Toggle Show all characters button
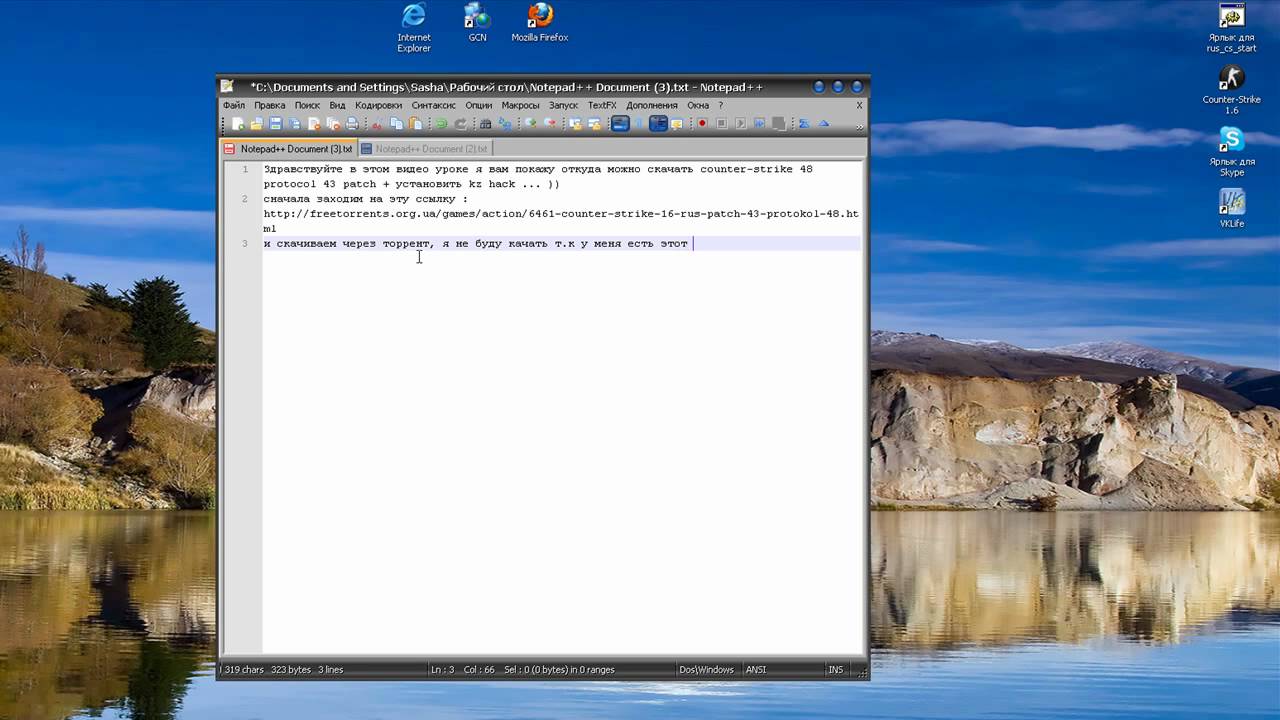Viewport: 1280px width, 720px height. [639, 124]
